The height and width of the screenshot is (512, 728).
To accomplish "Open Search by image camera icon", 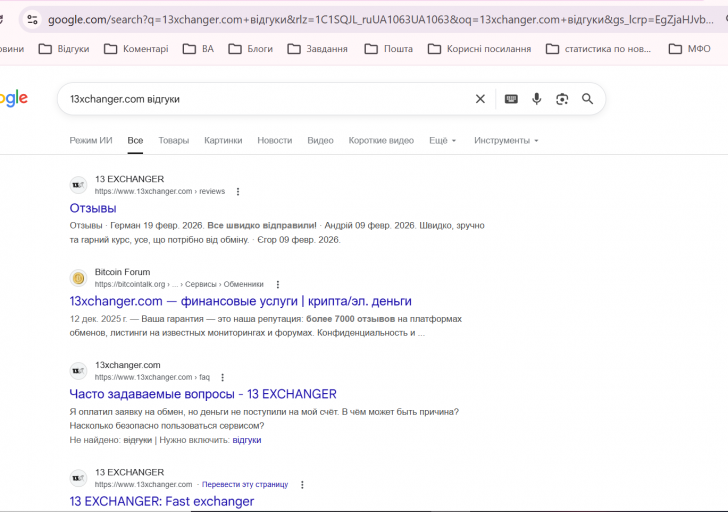I will point(562,99).
